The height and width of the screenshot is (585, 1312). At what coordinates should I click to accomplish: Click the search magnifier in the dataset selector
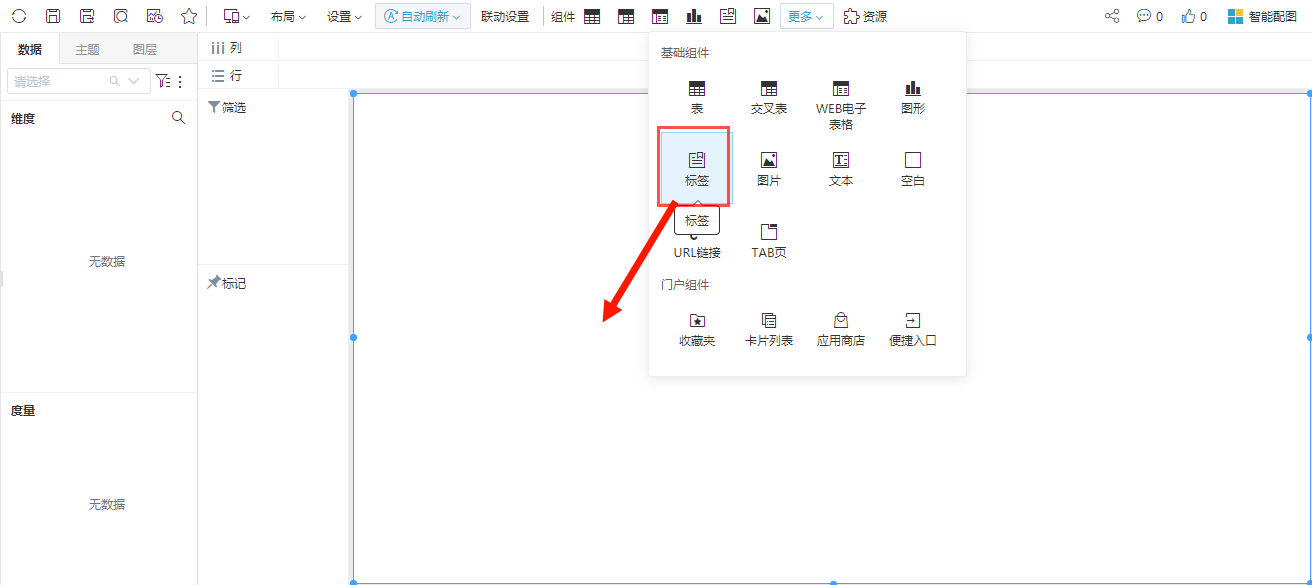pos(114,81)
